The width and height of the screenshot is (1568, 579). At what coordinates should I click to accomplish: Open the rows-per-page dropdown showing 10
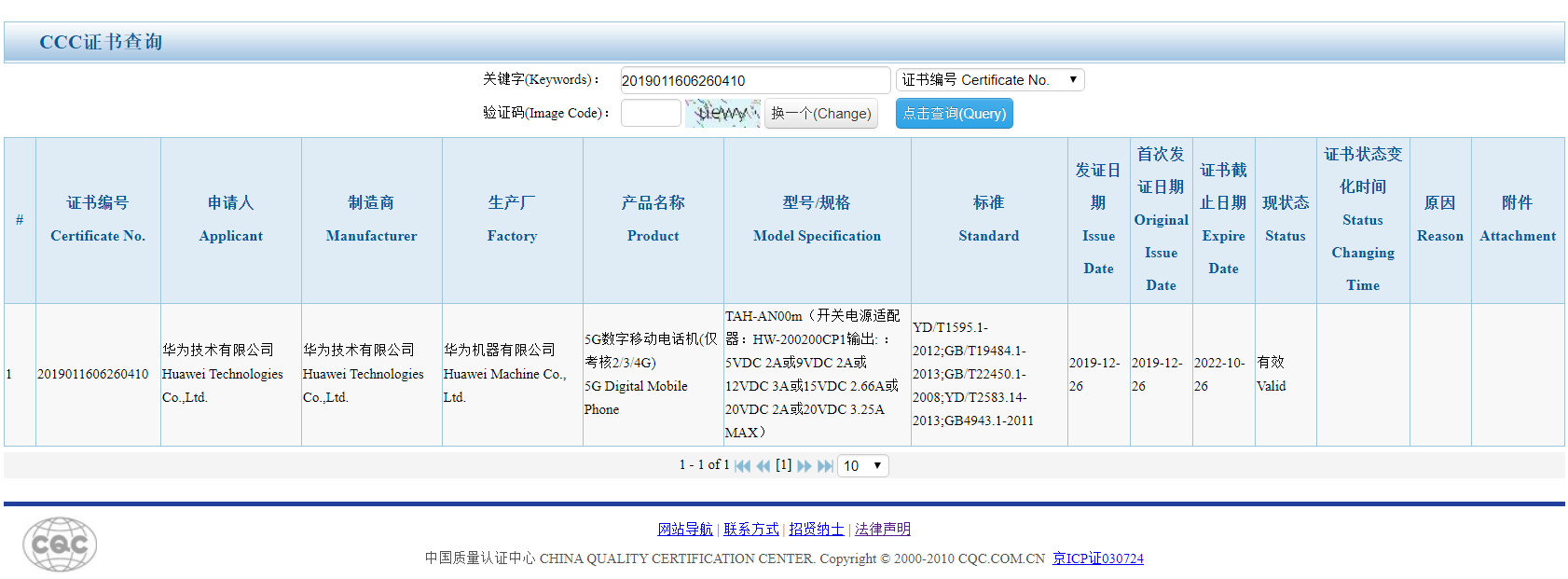click(x=863, y=465)
